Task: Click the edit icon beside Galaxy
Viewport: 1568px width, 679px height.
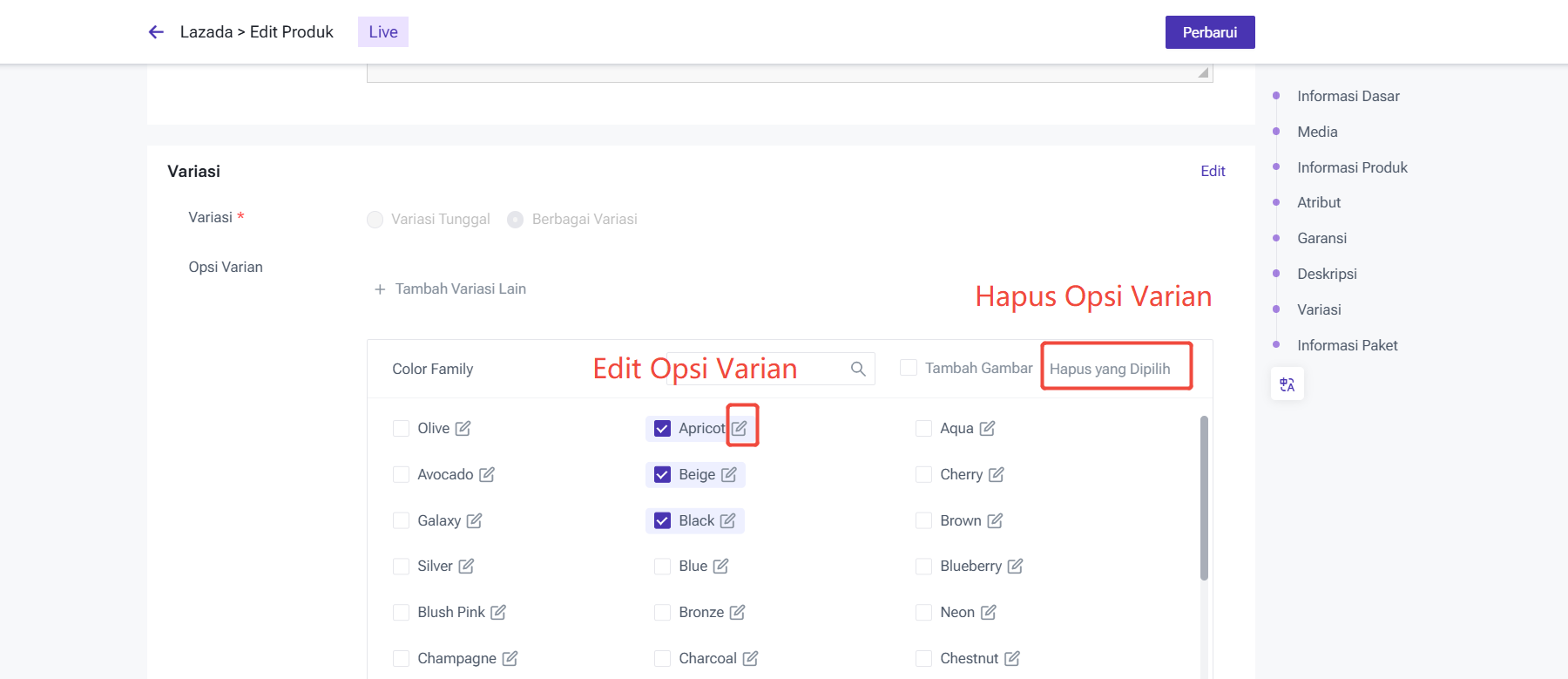Action: tap(474, 520)
